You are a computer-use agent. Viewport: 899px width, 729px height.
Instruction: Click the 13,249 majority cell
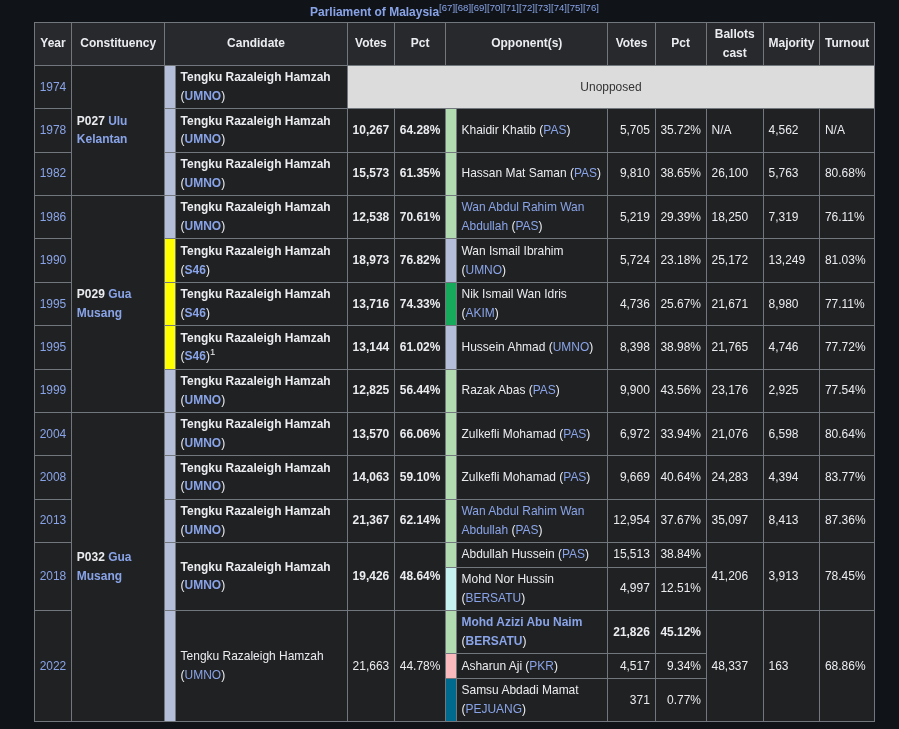point(791,260)
